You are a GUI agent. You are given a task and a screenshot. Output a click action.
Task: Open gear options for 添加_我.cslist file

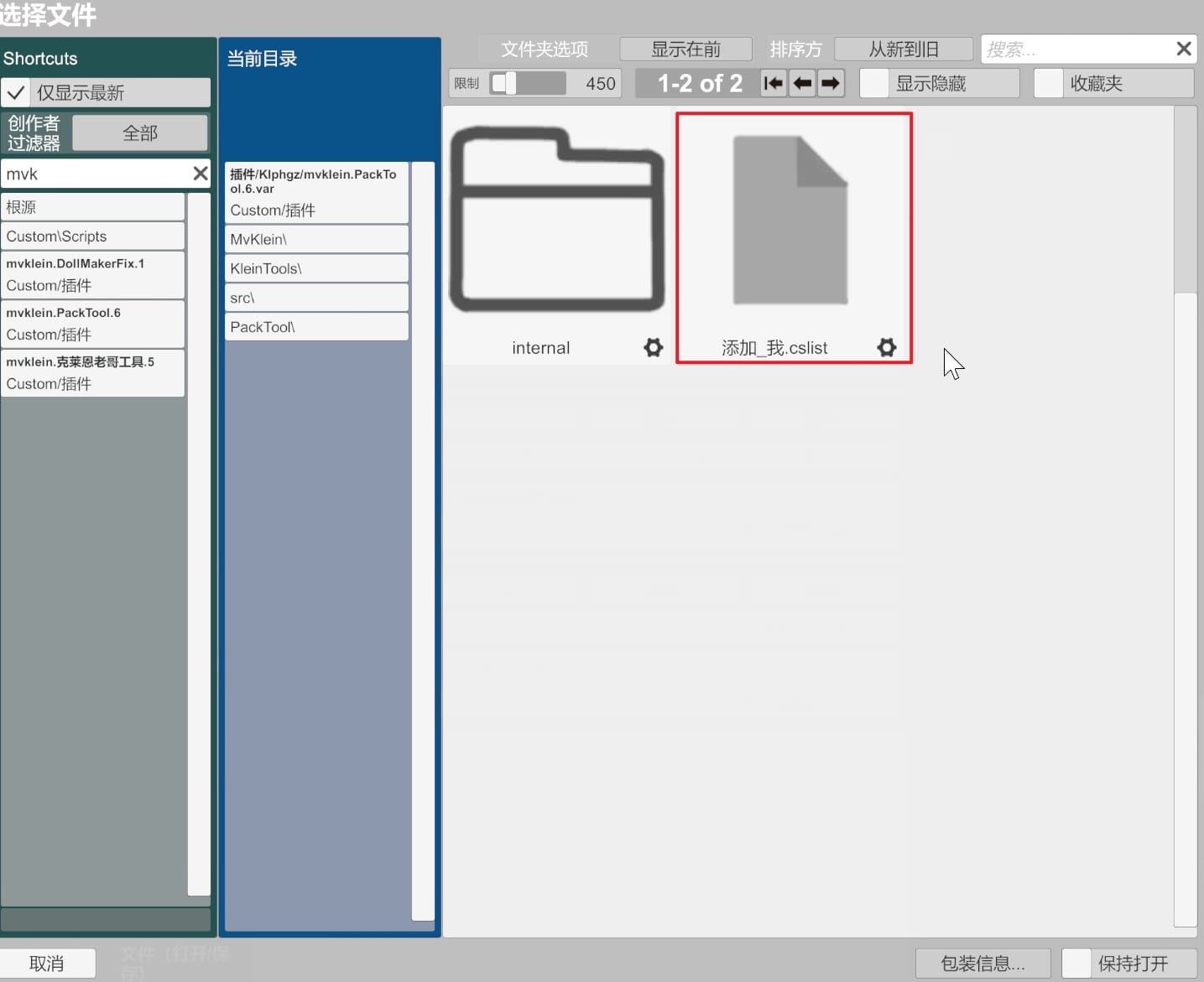pos(886,347)
